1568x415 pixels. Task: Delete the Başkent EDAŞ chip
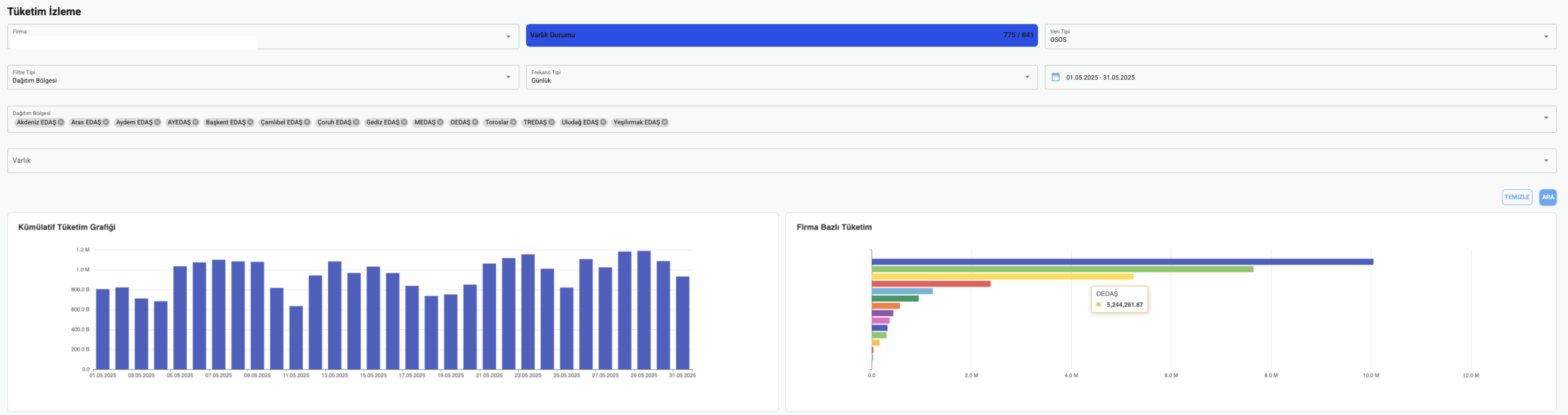coord(250,122)
